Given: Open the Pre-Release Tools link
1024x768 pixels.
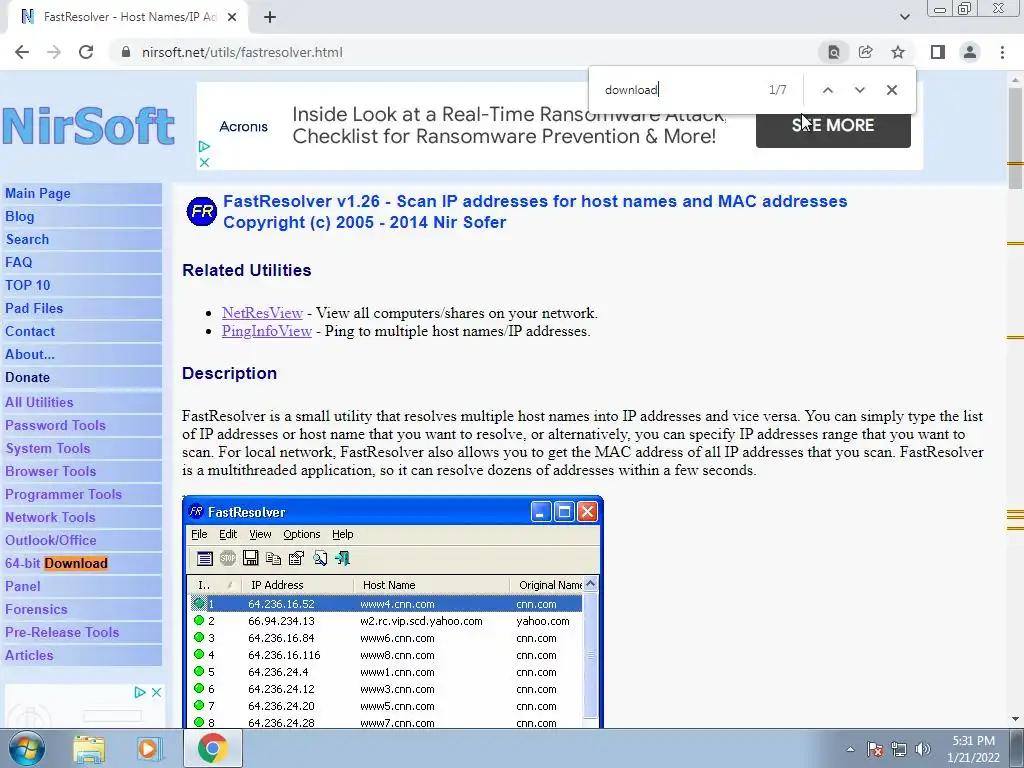Looking at the screenshot, I should (x=62, y=632).
